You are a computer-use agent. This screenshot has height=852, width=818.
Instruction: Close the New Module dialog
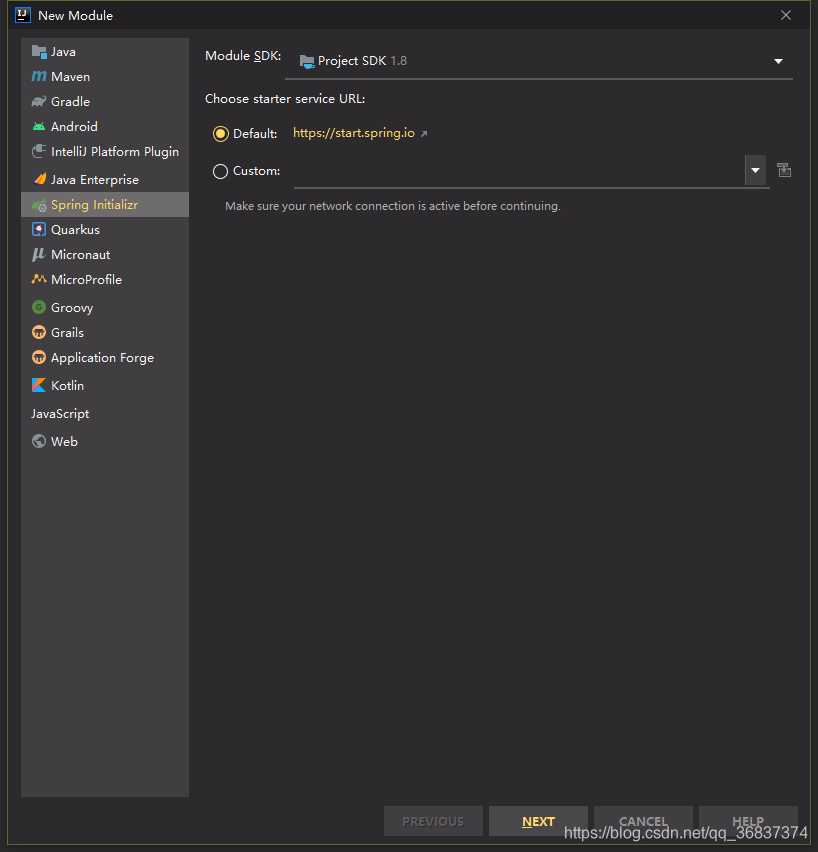tap(786, 15)
